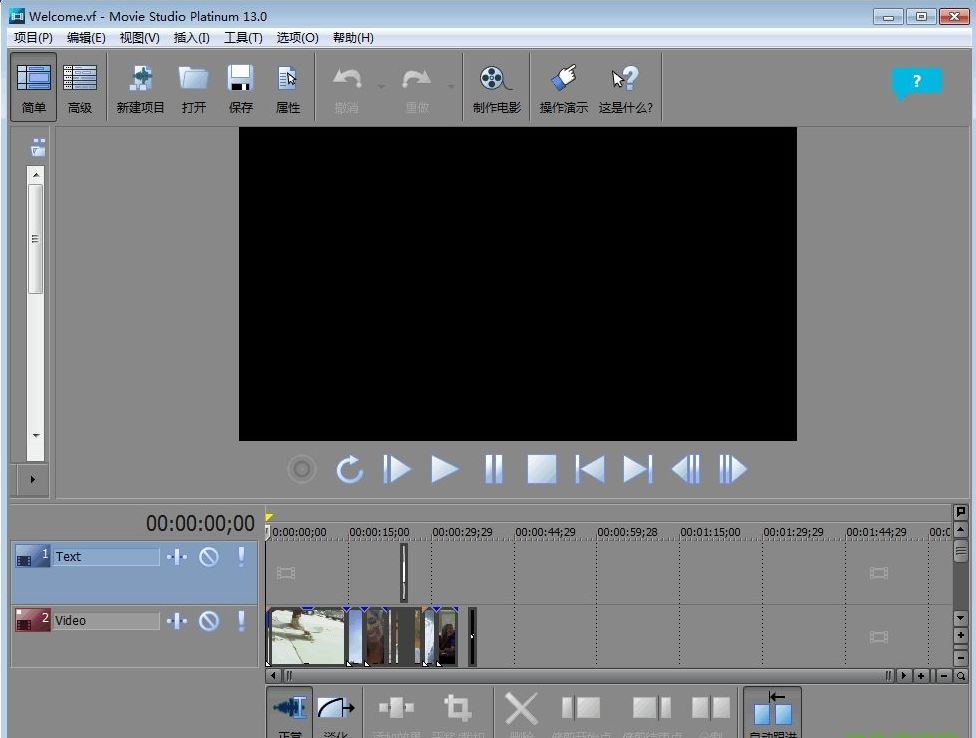Click the Redo (重做) arrow icon

click(x=416, y=79)
